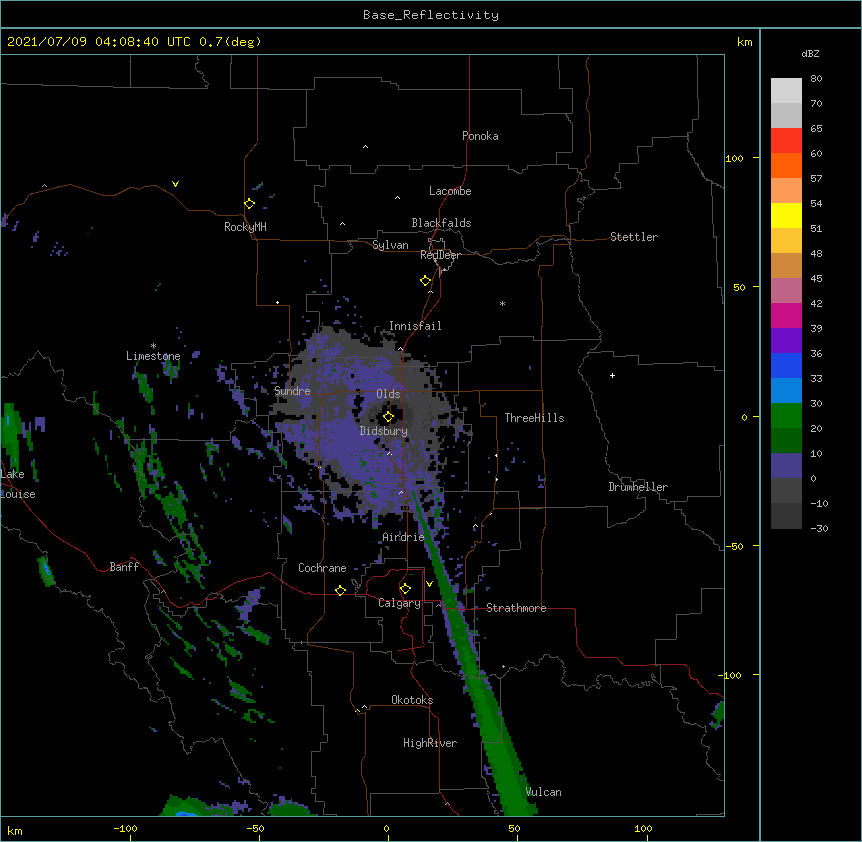Select the Lacombe city label
Image resolution: width=862 pixels, height=842 pixels.
click(450, 191)
